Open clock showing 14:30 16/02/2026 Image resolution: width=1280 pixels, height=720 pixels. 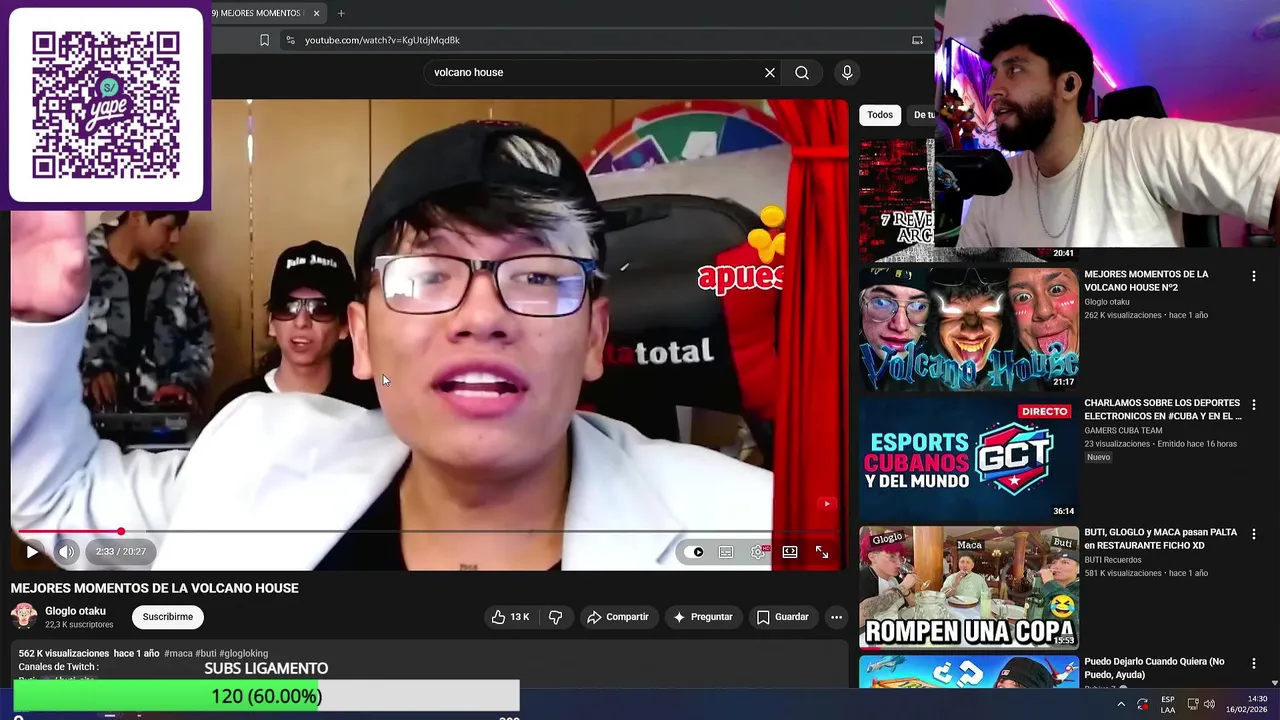tap(1247, 704)
